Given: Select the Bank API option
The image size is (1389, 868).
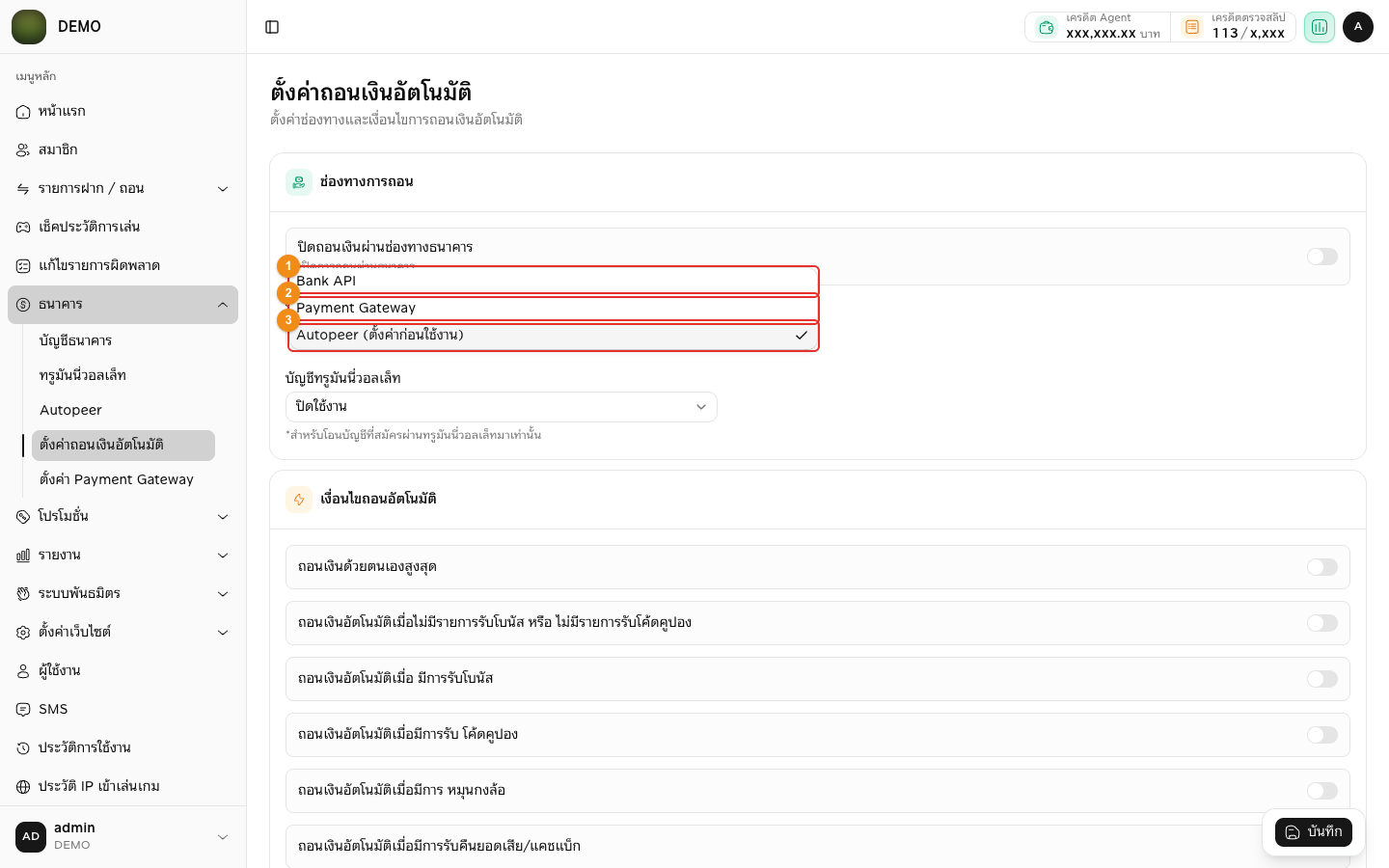Looking at the screenshot, I should [554, 281].
